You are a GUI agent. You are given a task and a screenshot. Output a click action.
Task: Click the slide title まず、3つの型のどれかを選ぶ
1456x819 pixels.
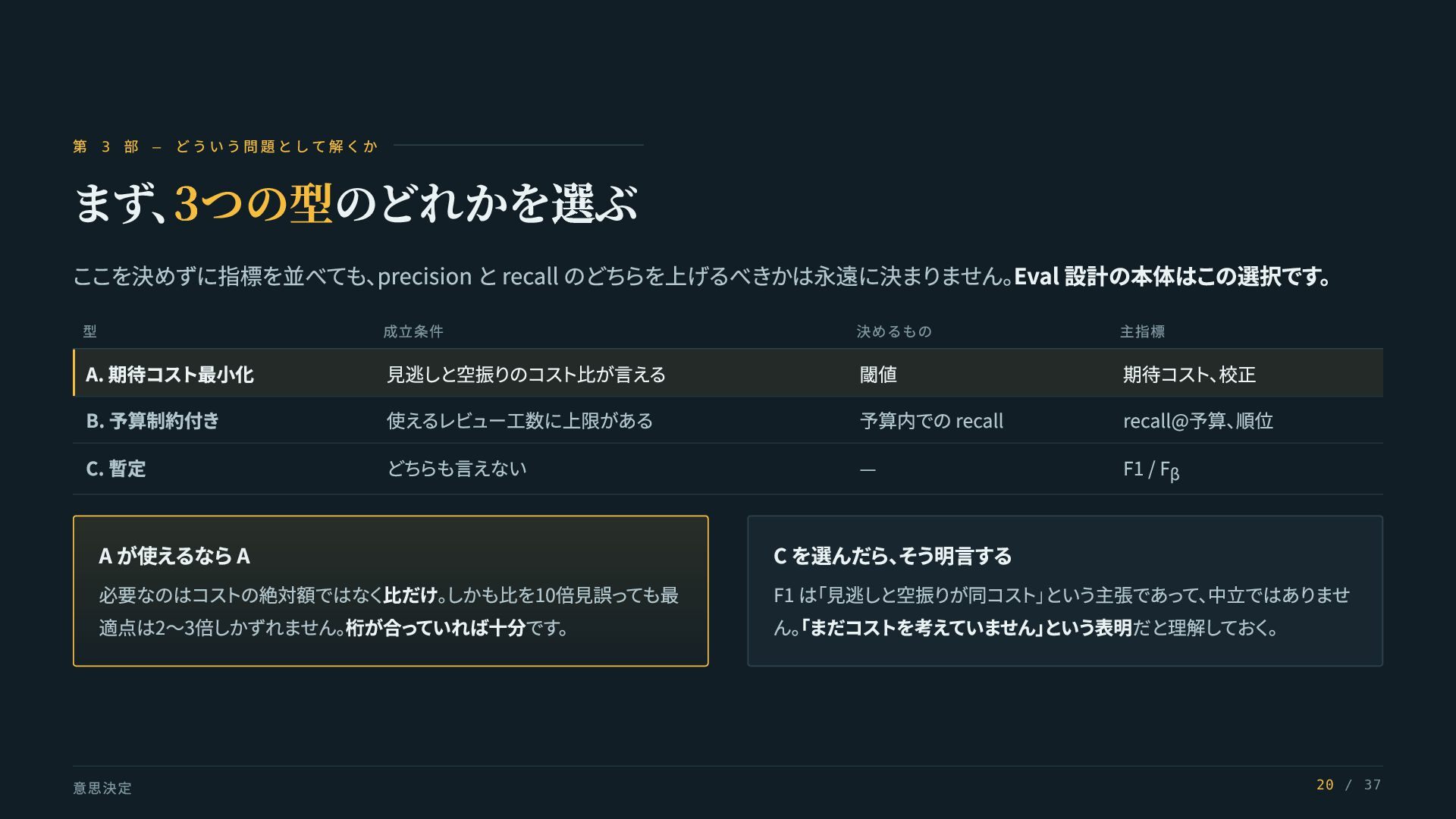[355, 203]
